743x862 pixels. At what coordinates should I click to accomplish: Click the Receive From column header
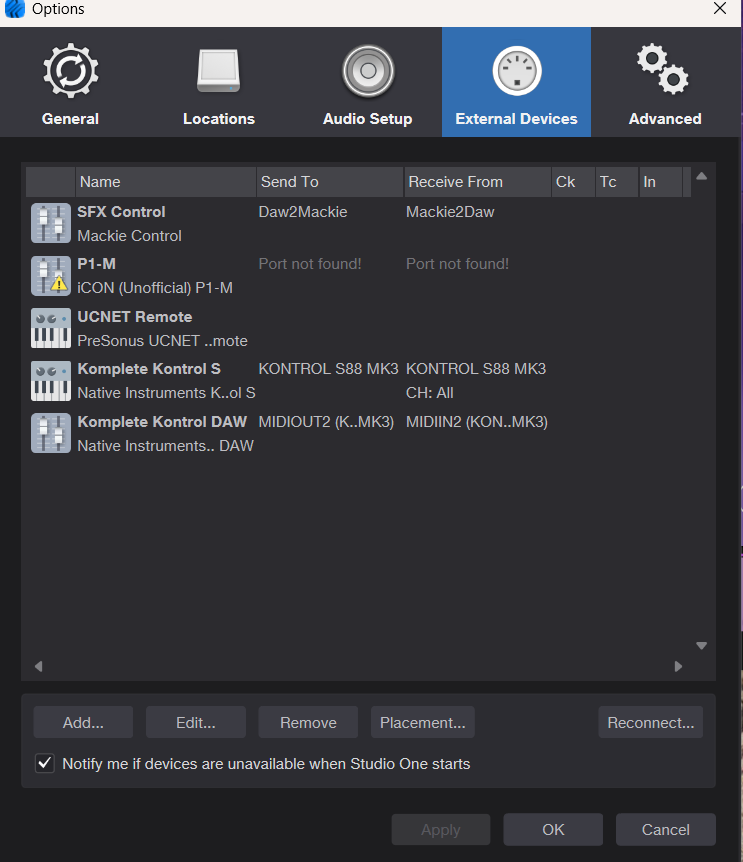(478, 182)
